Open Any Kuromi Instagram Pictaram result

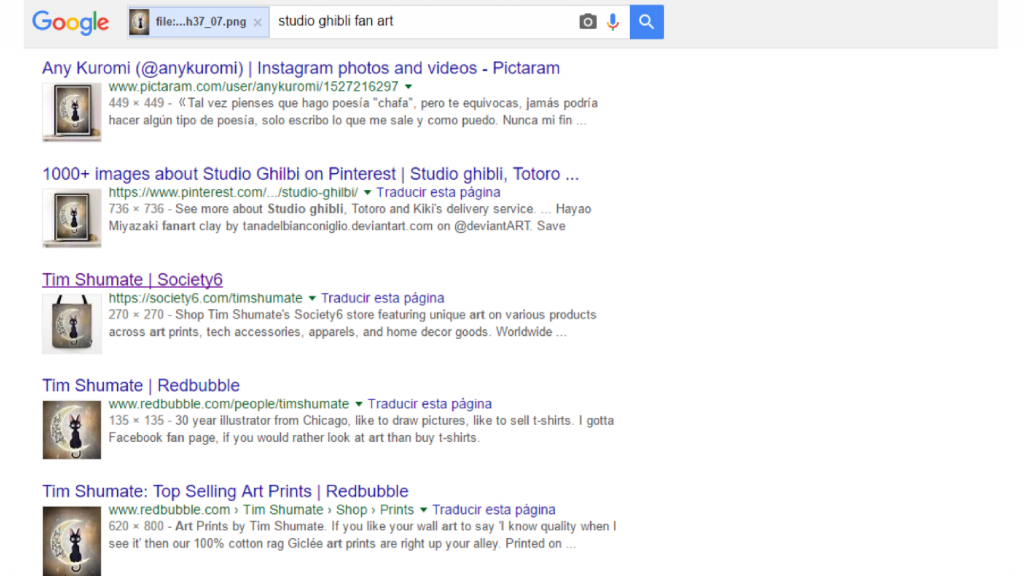300,68
